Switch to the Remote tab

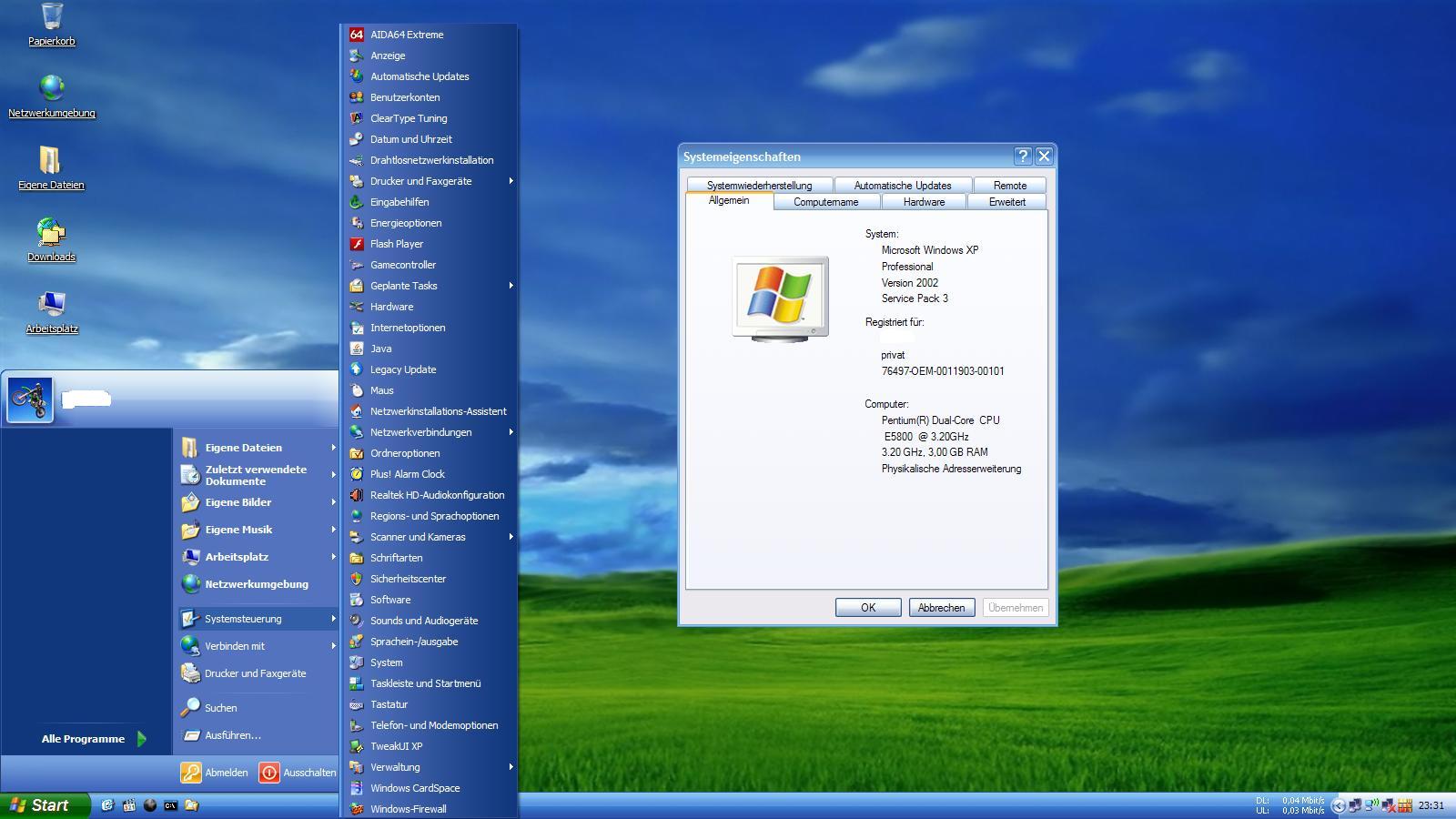(1010, 186)
